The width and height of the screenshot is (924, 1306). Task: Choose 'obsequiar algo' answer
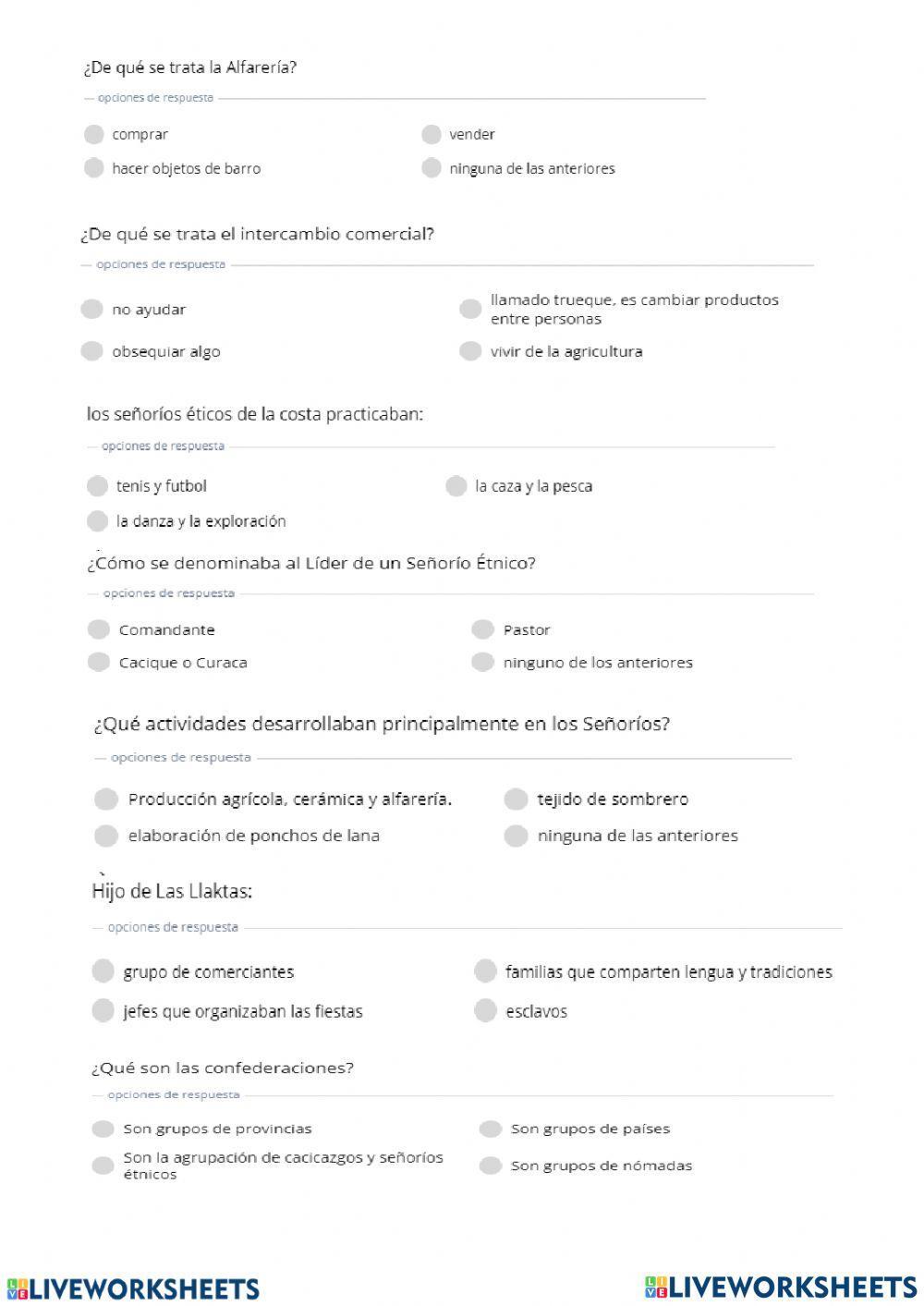pyautogui.click(x=91, y=350)
